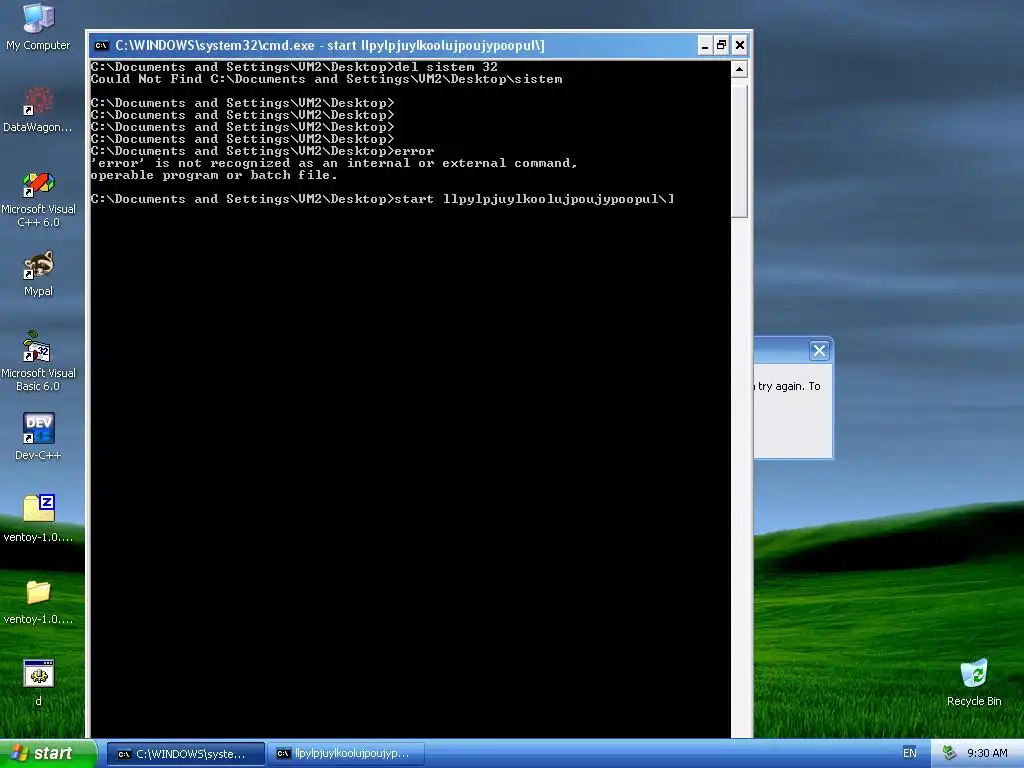1024x768 pixels.
Task: Close the cmd.exe window
Action: point(739,46)
